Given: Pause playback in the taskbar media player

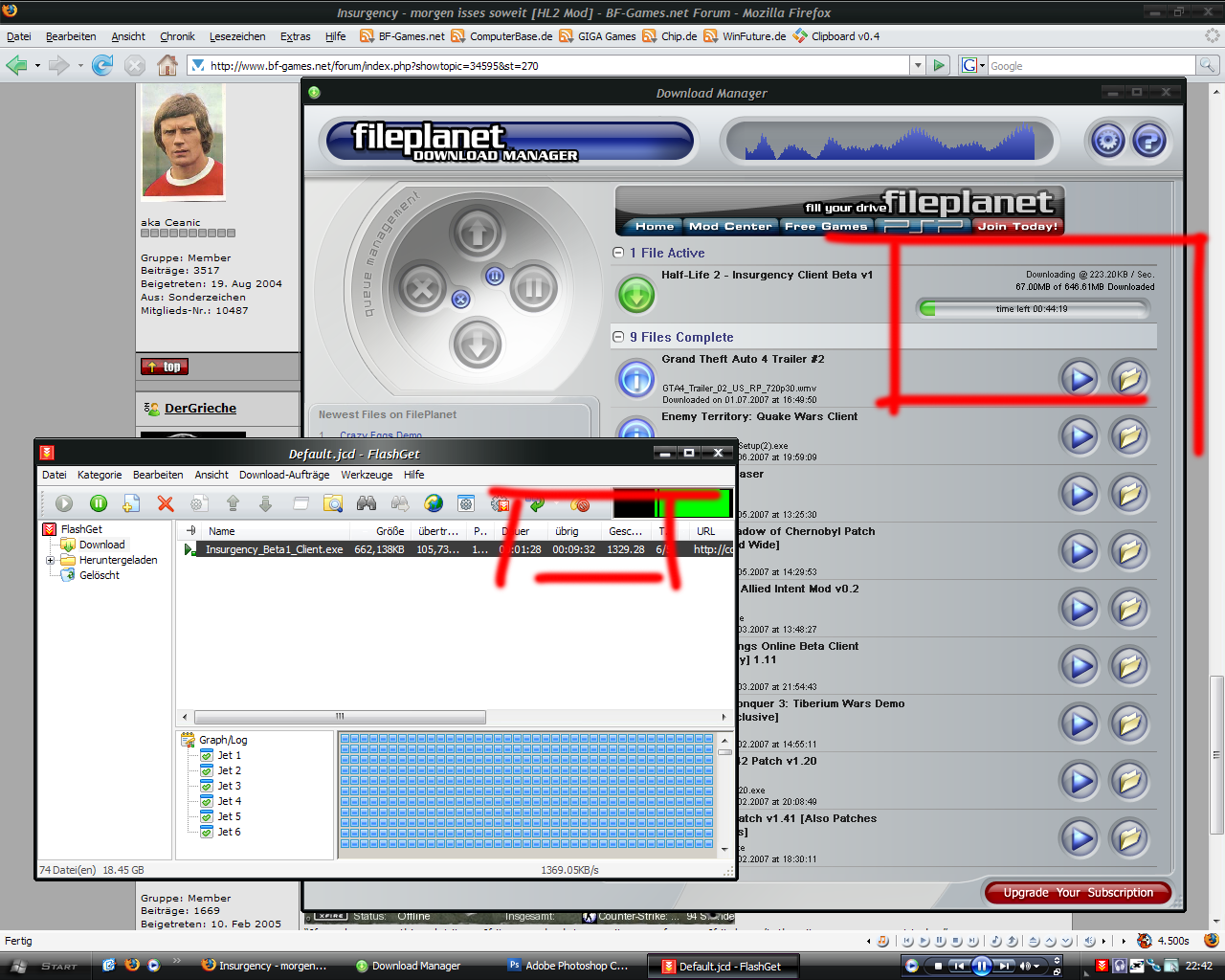Looking at the screenshot, I should [982, 966].
